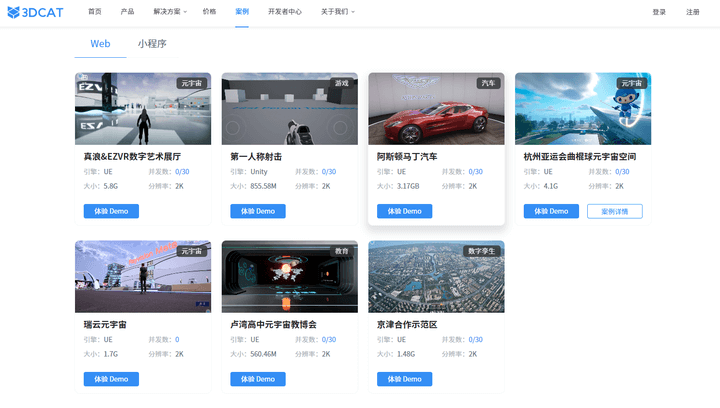
Task: Click the 注册 link
Action: pos(693,12)
